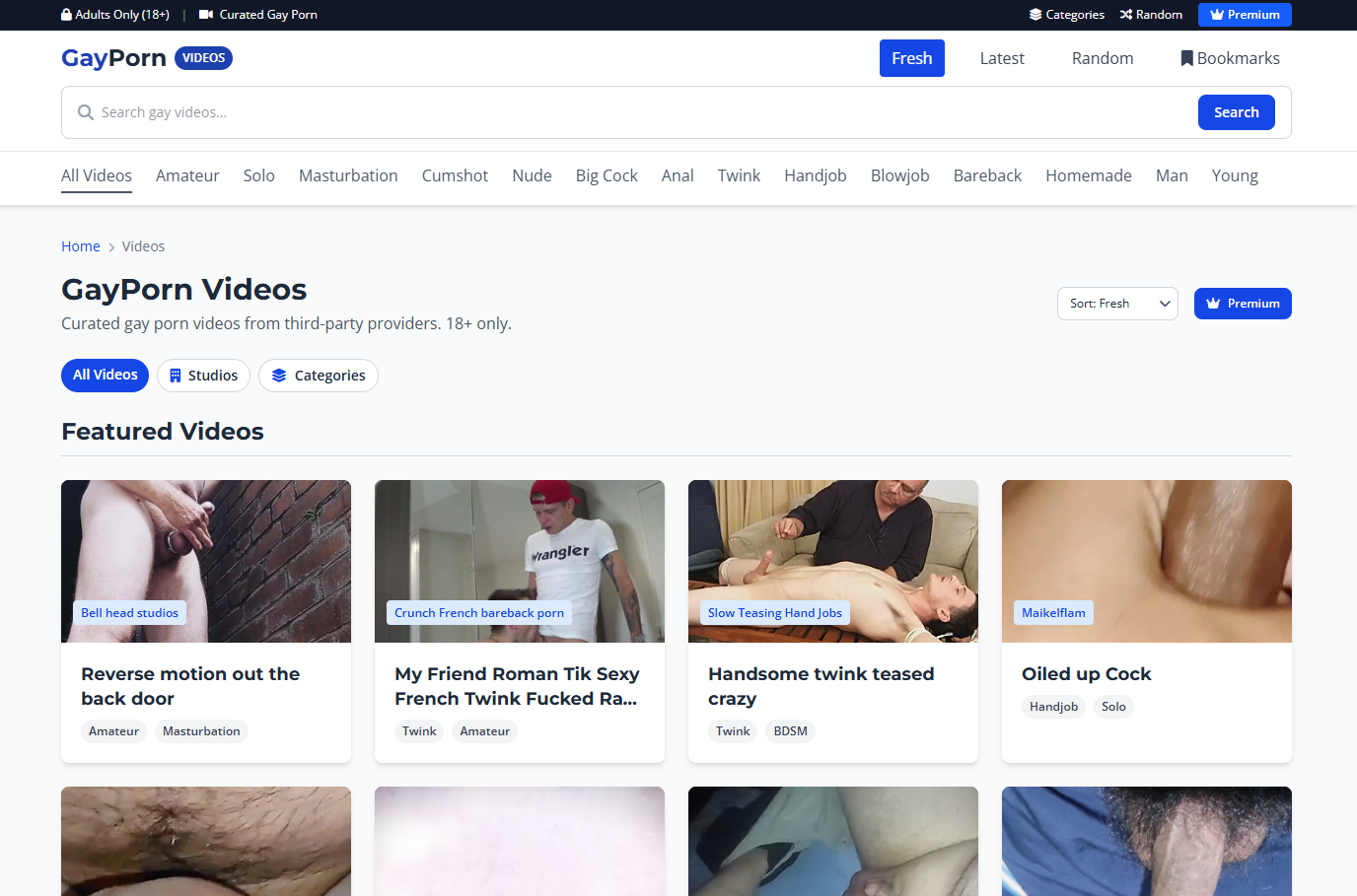
Task: Go to the Home breadcrumb link
Action: pyautogui.click(x=80, y=246)
